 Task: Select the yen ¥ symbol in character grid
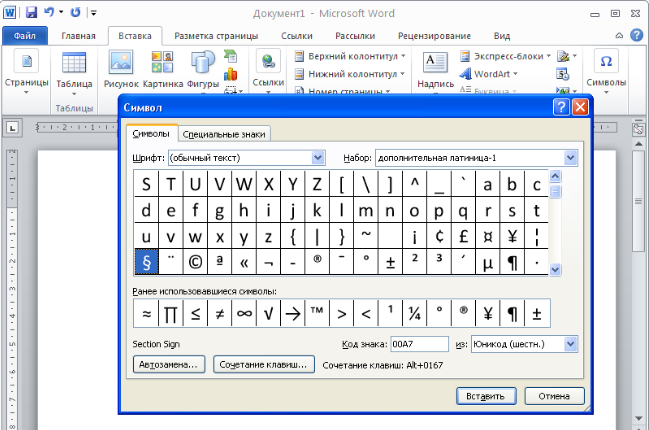tap(512, 236)
